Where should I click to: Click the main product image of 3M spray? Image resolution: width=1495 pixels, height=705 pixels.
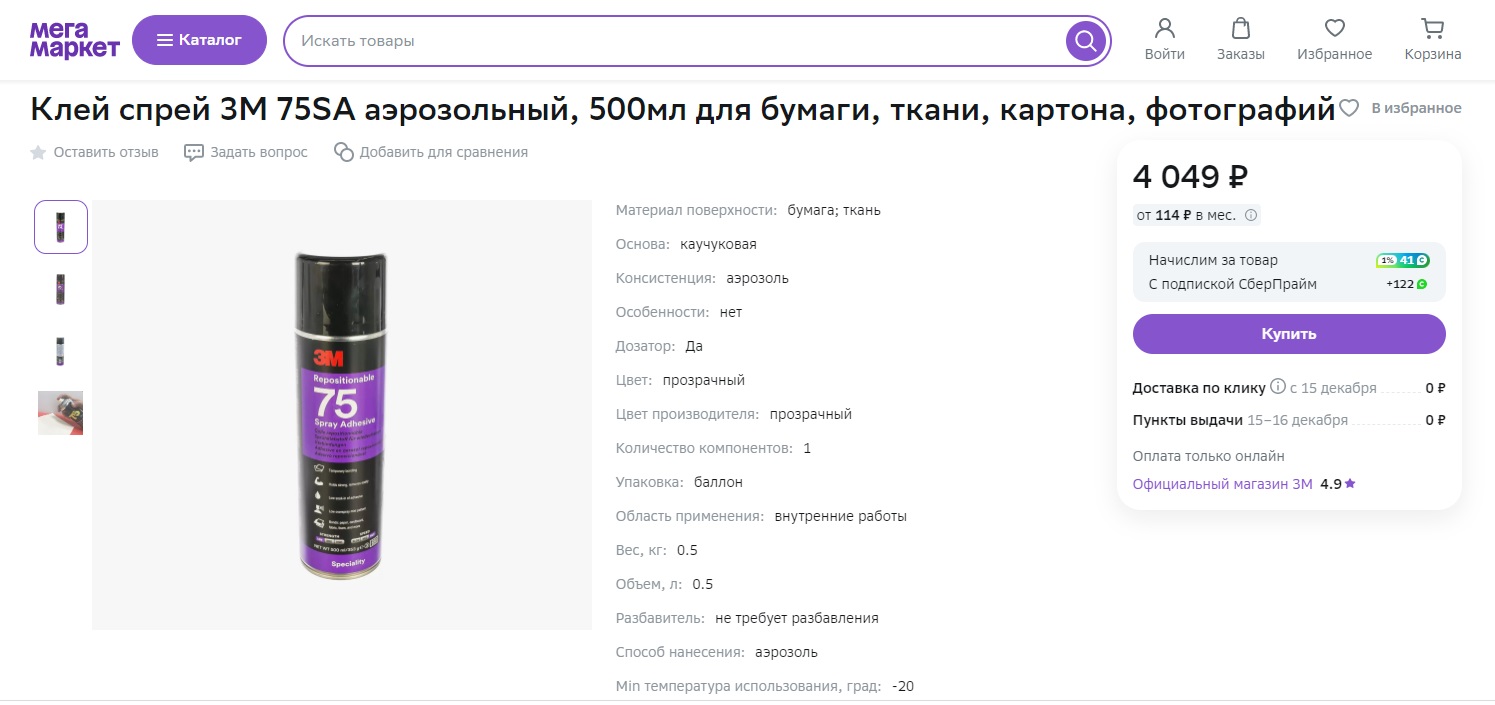[342, 415]
